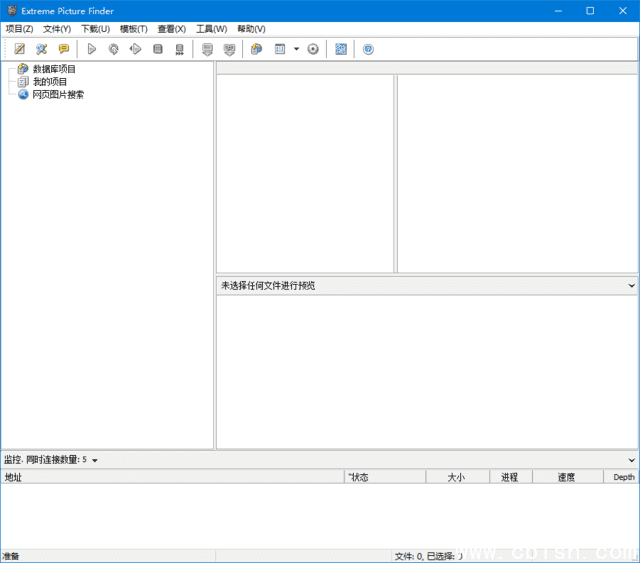
Task: Click the stop download square icon
Action: click(158, 49)
